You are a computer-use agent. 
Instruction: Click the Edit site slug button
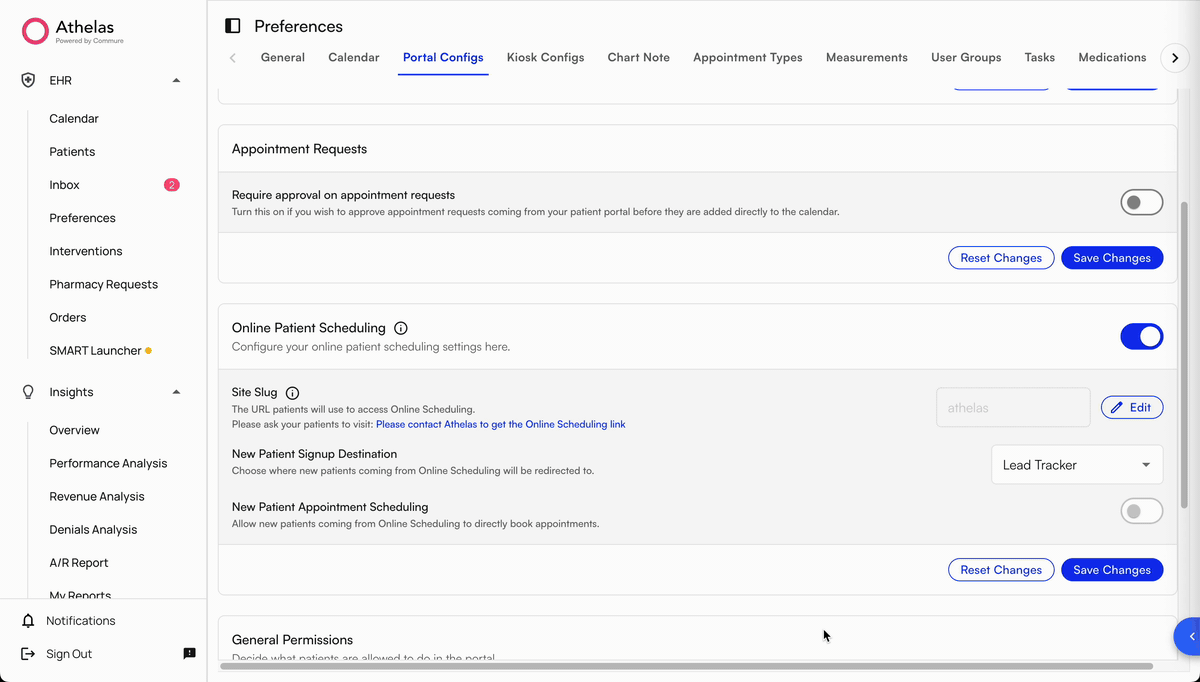pyautogui.click(x=1132, y=408)
